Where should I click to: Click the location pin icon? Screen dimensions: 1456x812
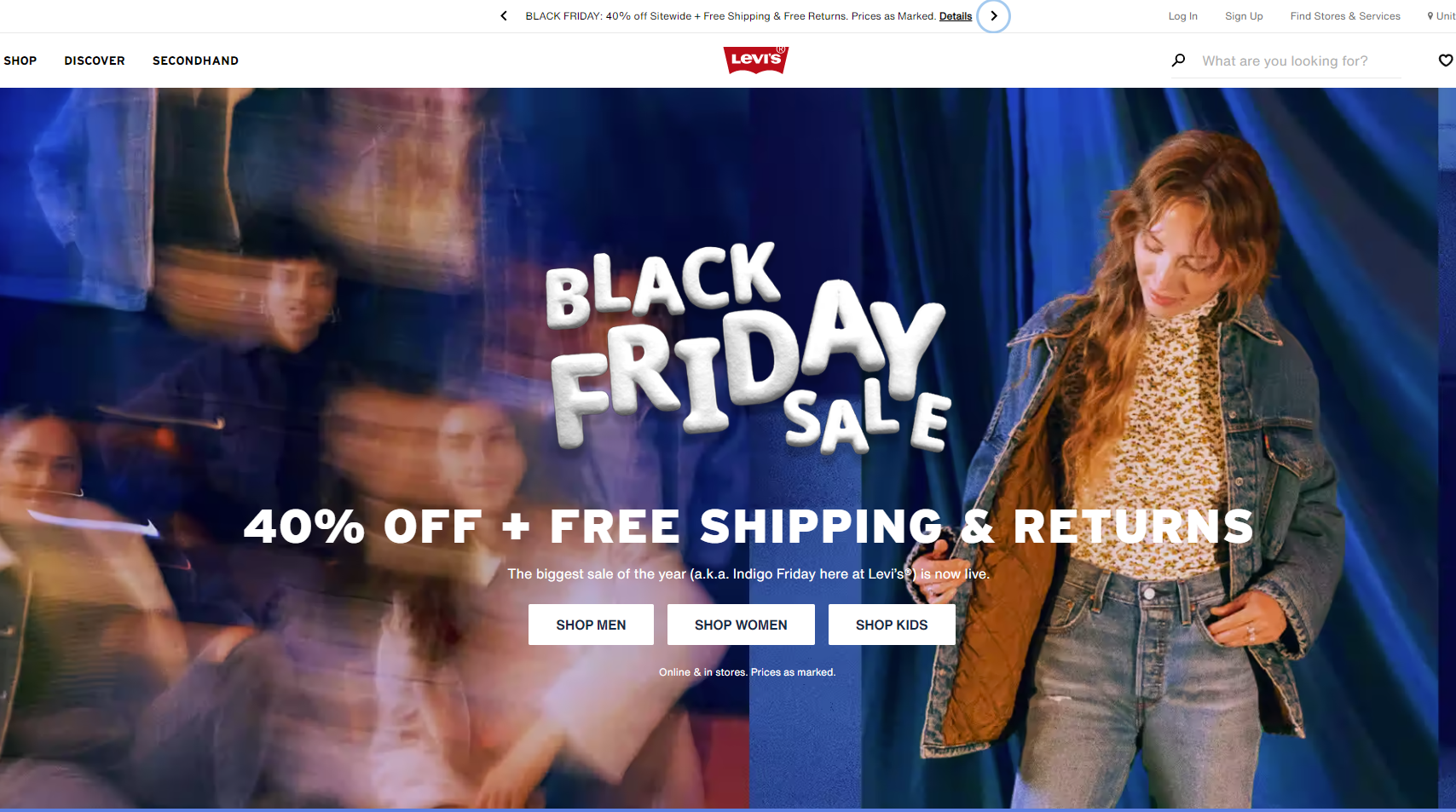(x=1430, y=16)
